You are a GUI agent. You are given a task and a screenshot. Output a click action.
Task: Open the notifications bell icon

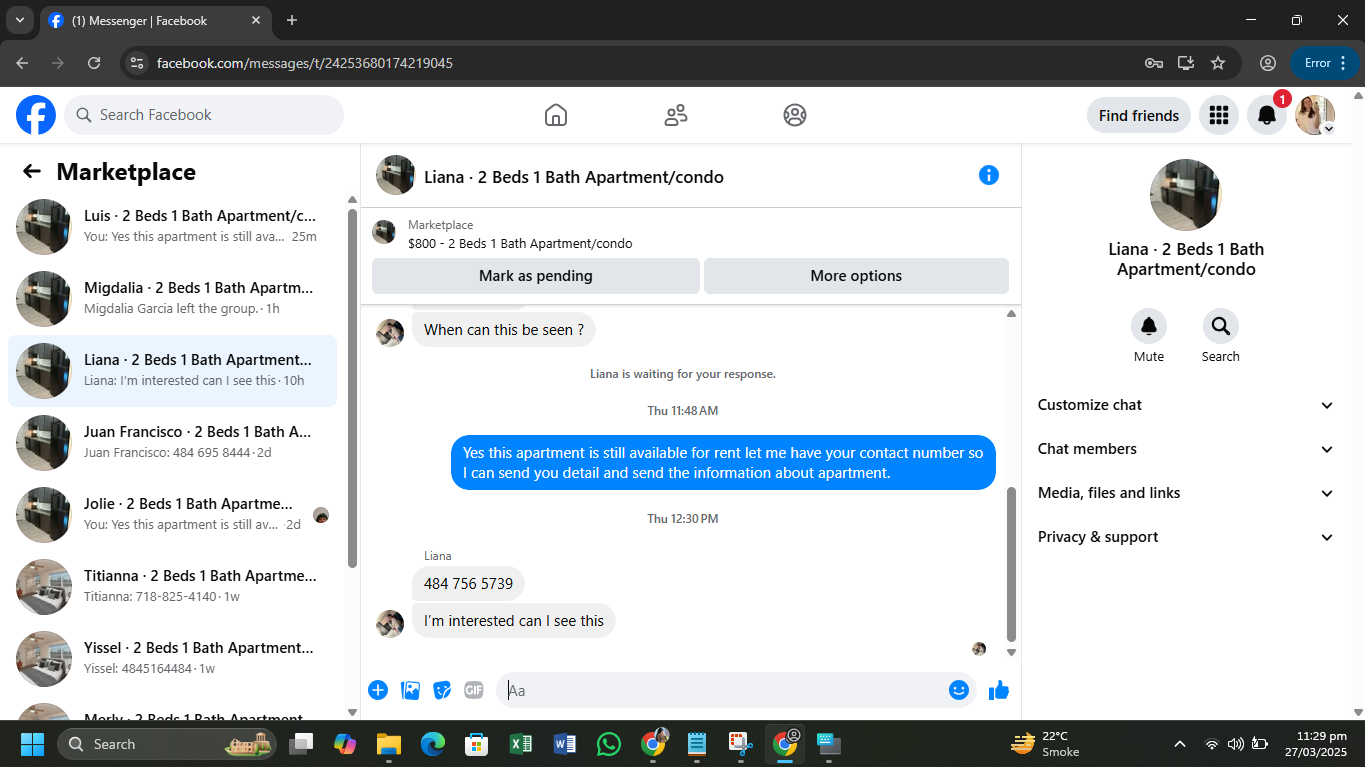(1267, 115)
